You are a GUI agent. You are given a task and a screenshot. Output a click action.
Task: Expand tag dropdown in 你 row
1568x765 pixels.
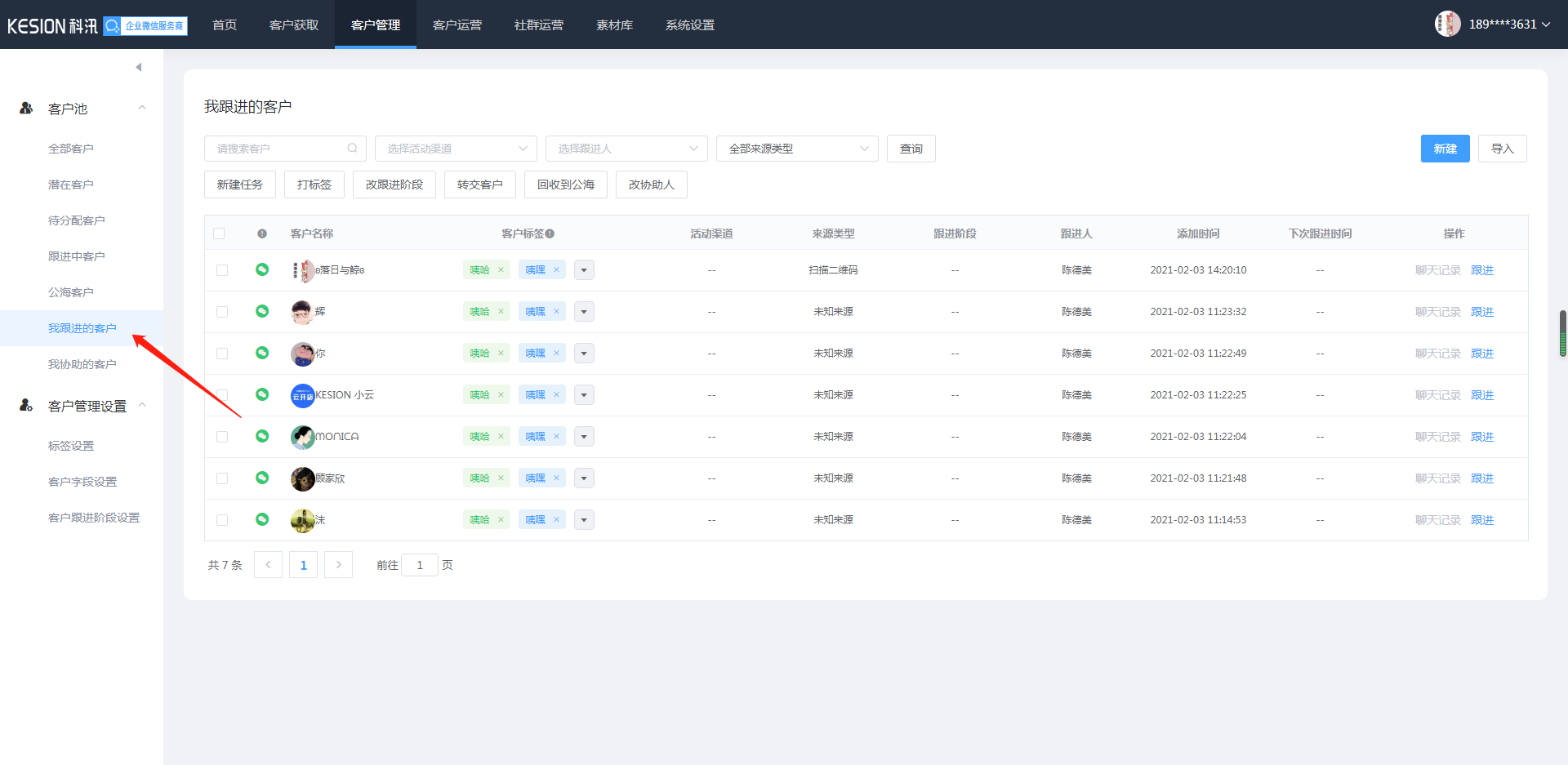[x=584, y=354]
